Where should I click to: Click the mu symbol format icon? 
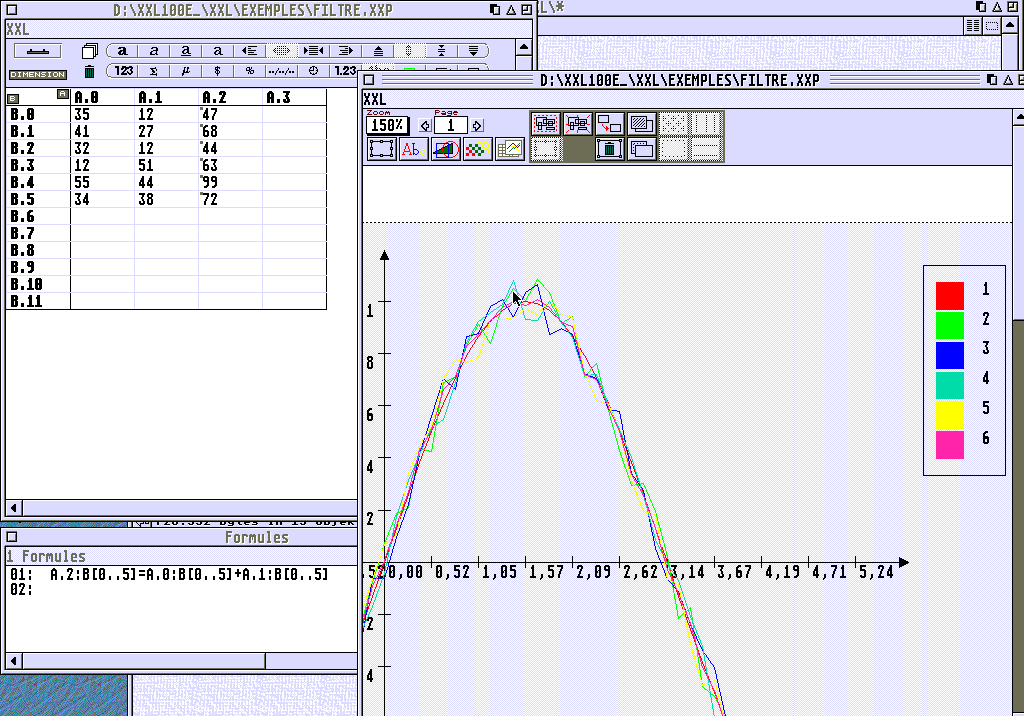[185, 71]
